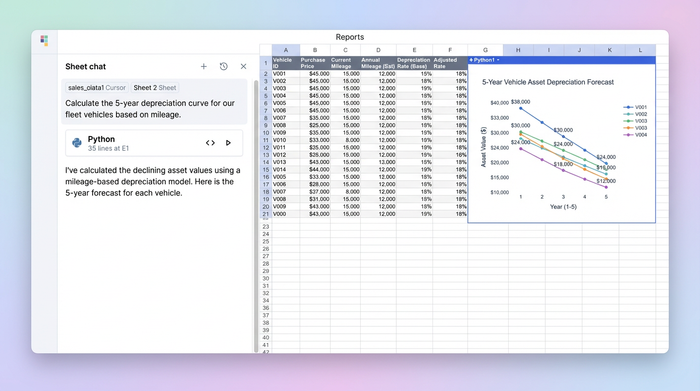Select row 10 header
Viewport: 700px width, 391px height.
(x=266, y=133)
